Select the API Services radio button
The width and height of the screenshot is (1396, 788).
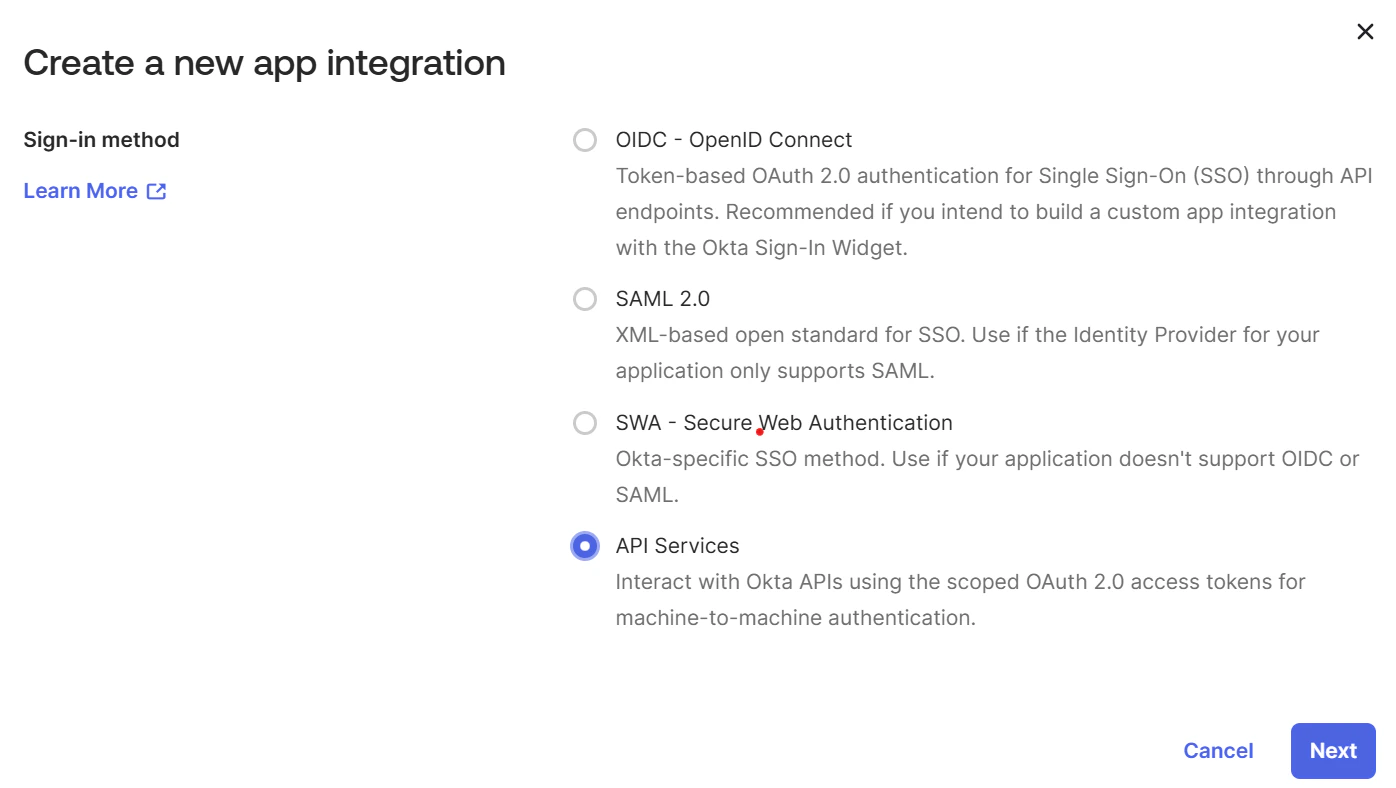tap(585, 546)
